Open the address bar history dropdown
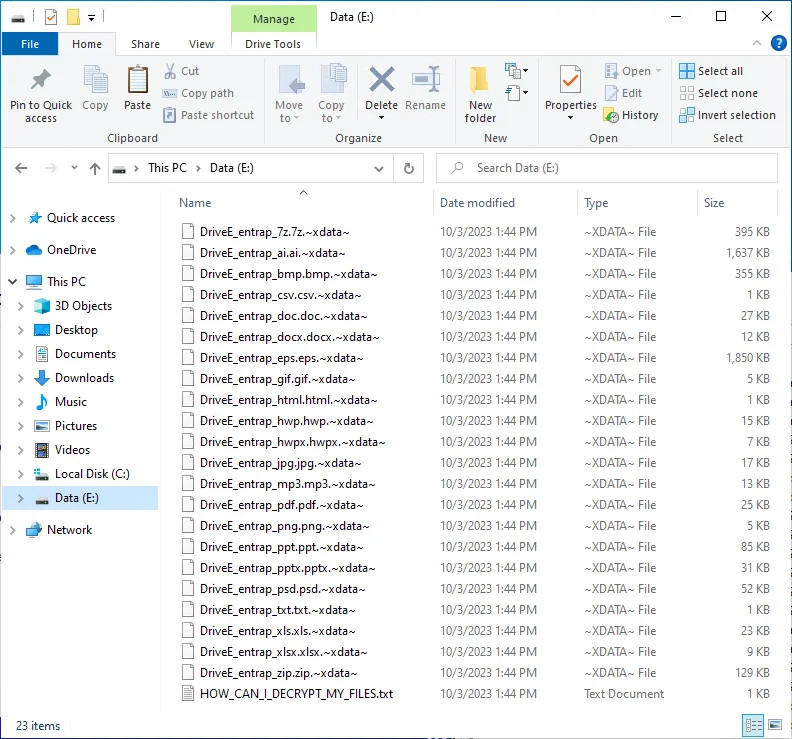Viewport: 792px width, 739px height. (379, 168)
